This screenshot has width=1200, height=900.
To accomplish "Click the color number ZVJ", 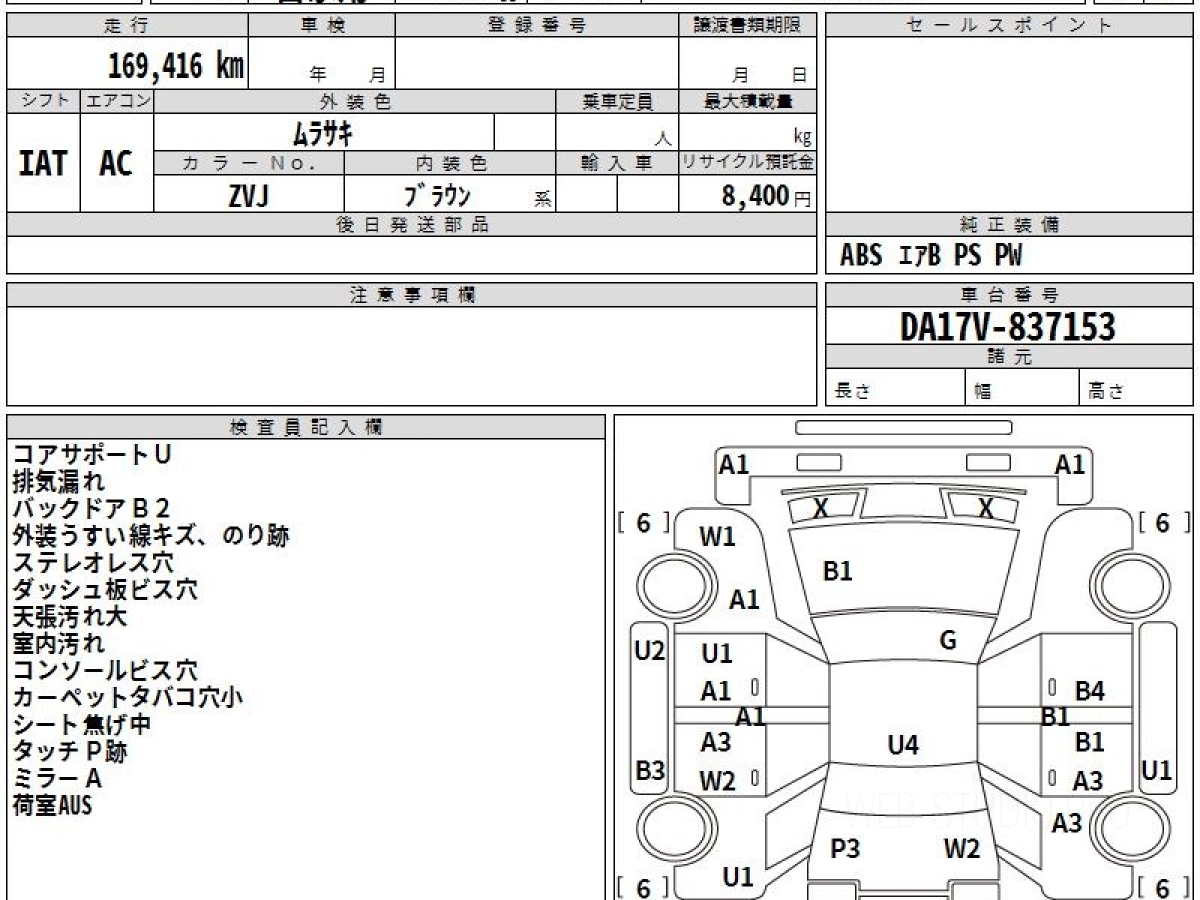I will click(248, 196).
